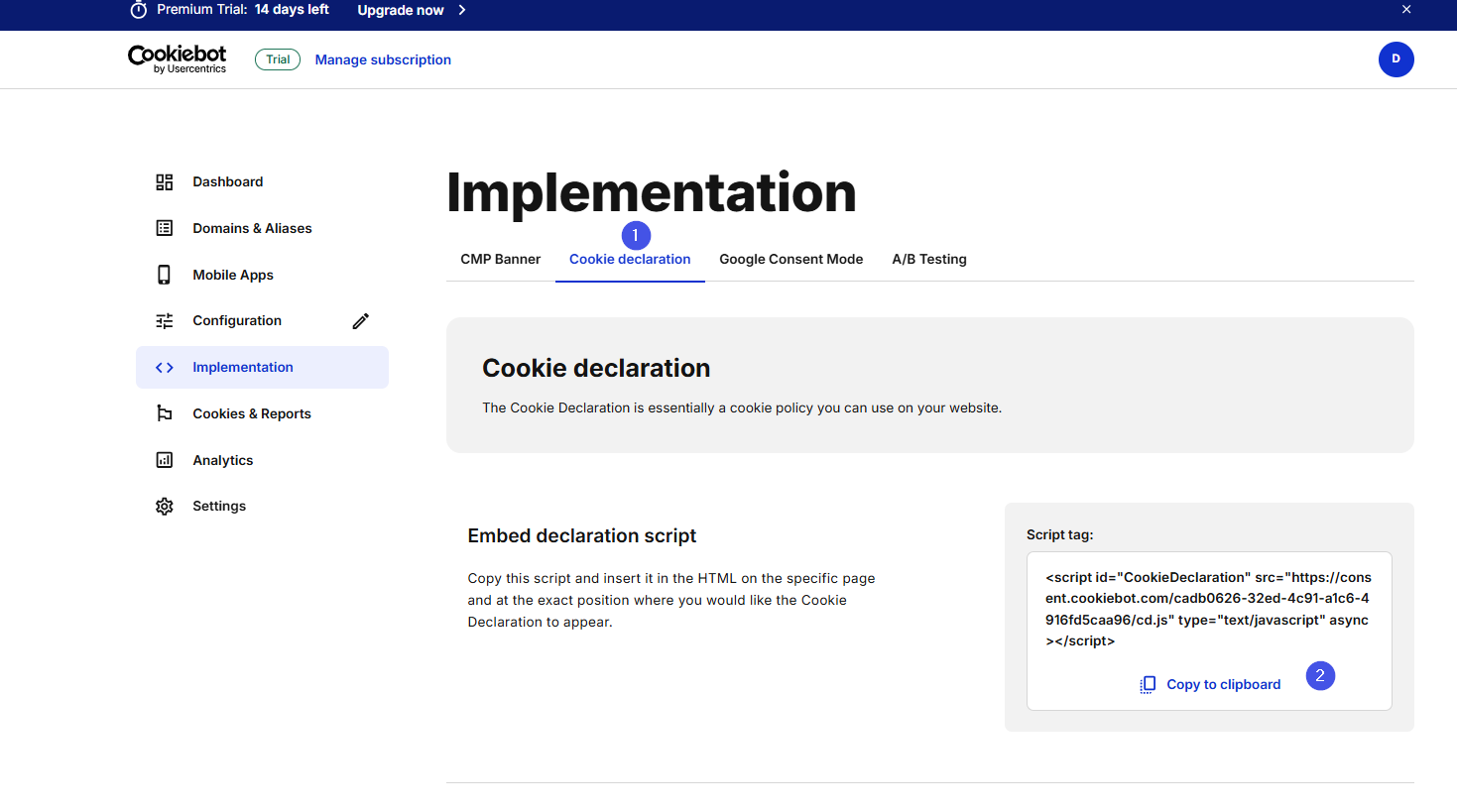Open the user avatar D menu
This screenshot has width=1457, height=812.
click(1396, 59)
